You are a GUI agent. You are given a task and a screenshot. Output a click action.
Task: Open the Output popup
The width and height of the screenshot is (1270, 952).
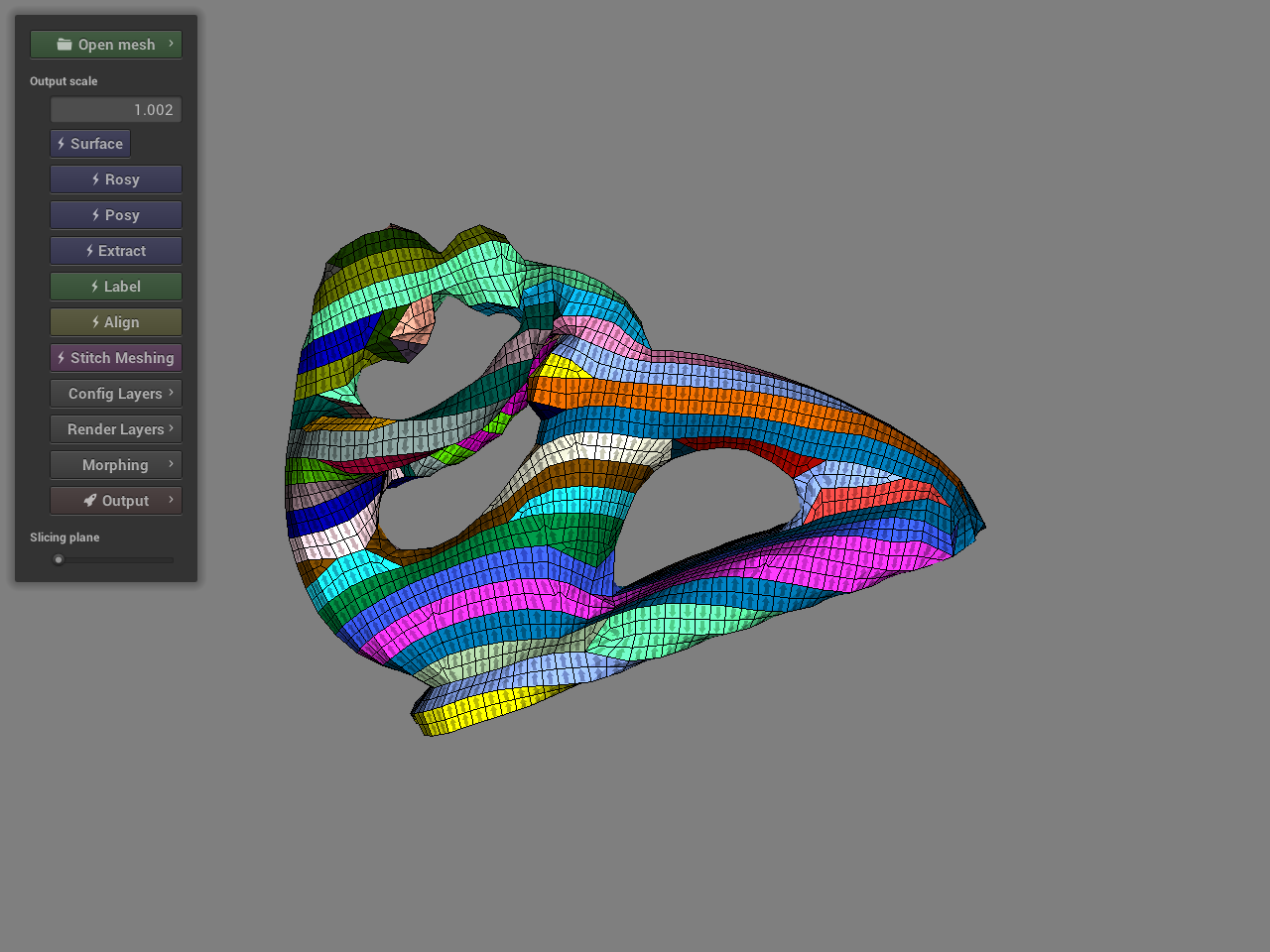click(116, 501)
